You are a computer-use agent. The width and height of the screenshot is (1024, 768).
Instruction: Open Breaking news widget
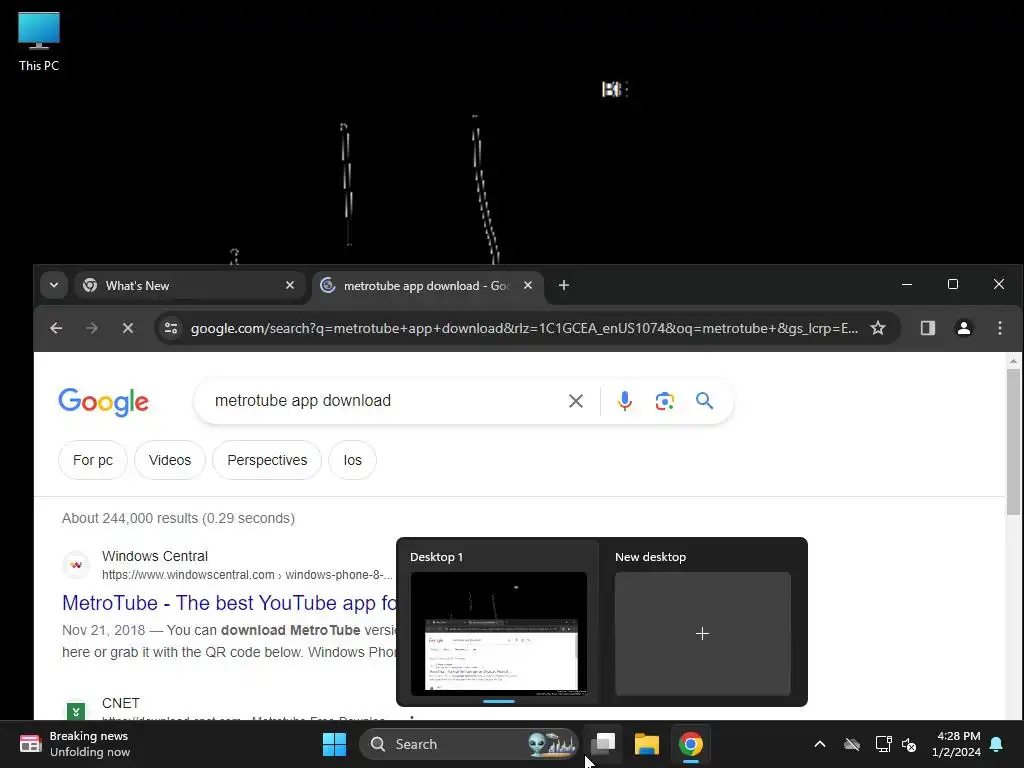pos(75,744)
